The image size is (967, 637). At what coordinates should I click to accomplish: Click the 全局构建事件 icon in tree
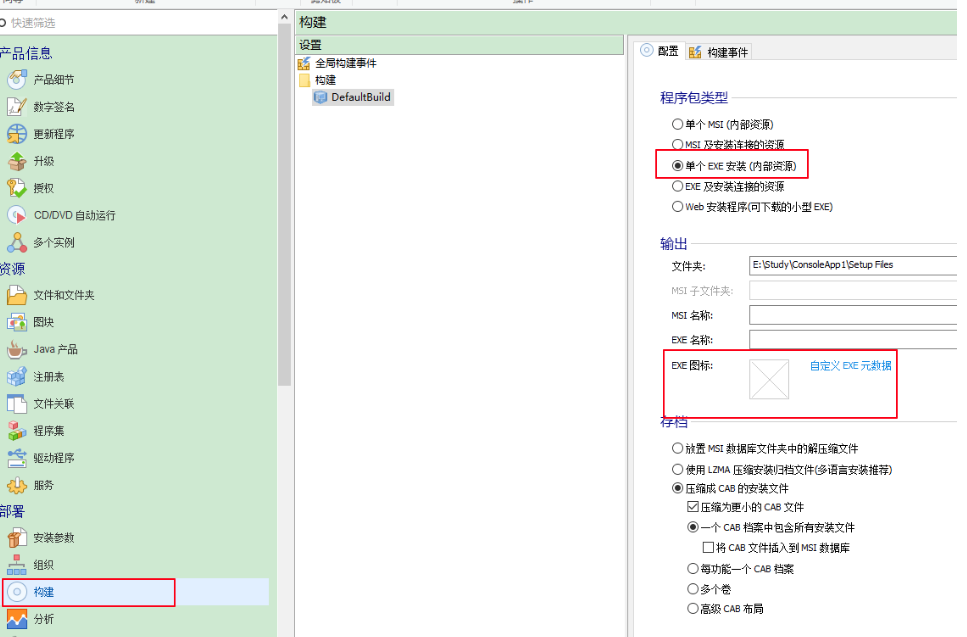[304, 63]
